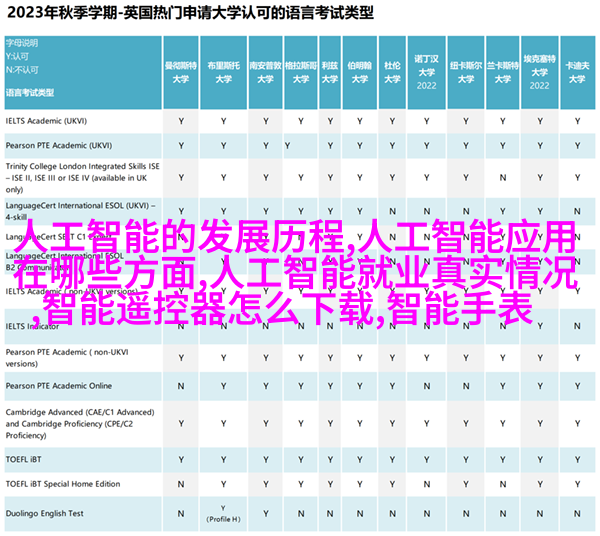Click the Y (Profile H) cell in Duolingo row
The image size is (600, 536).
223,513
